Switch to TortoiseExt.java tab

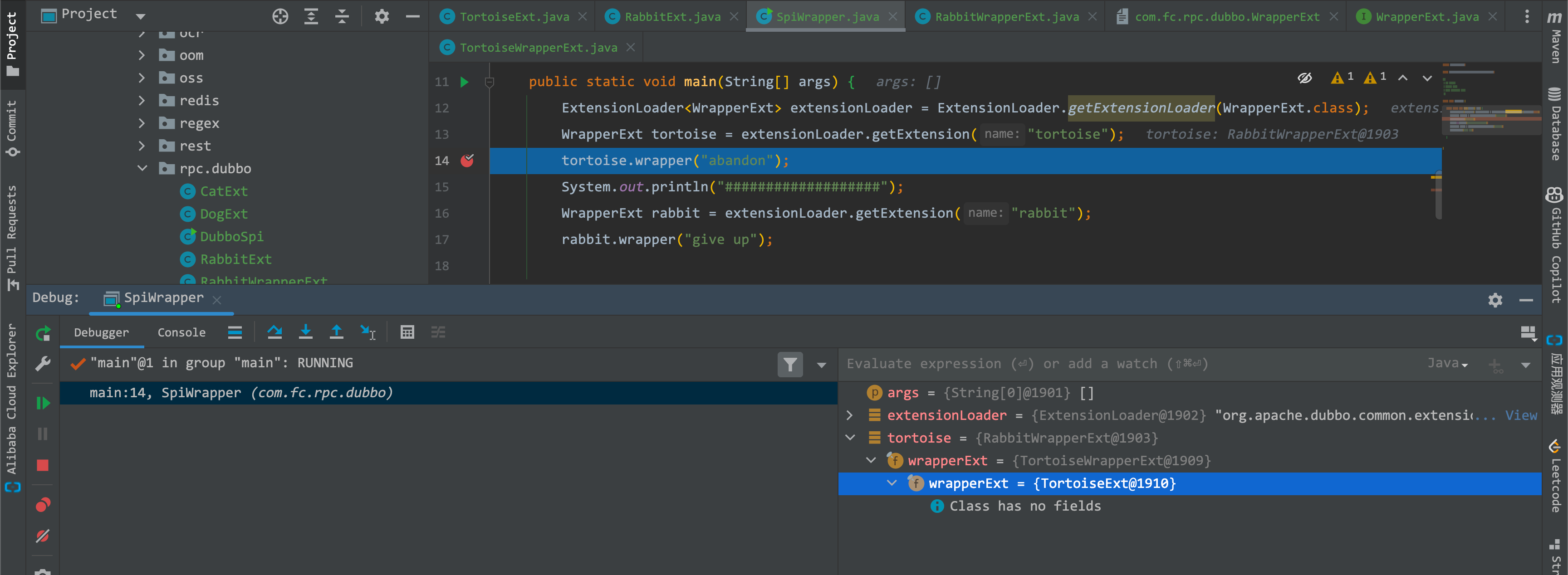pyautogui.click(x=514, y=16)
